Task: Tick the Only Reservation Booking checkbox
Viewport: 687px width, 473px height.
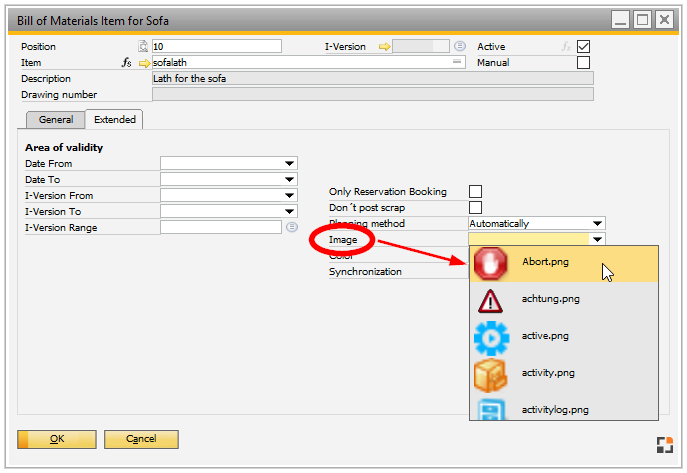Action: tap(476, 191)
